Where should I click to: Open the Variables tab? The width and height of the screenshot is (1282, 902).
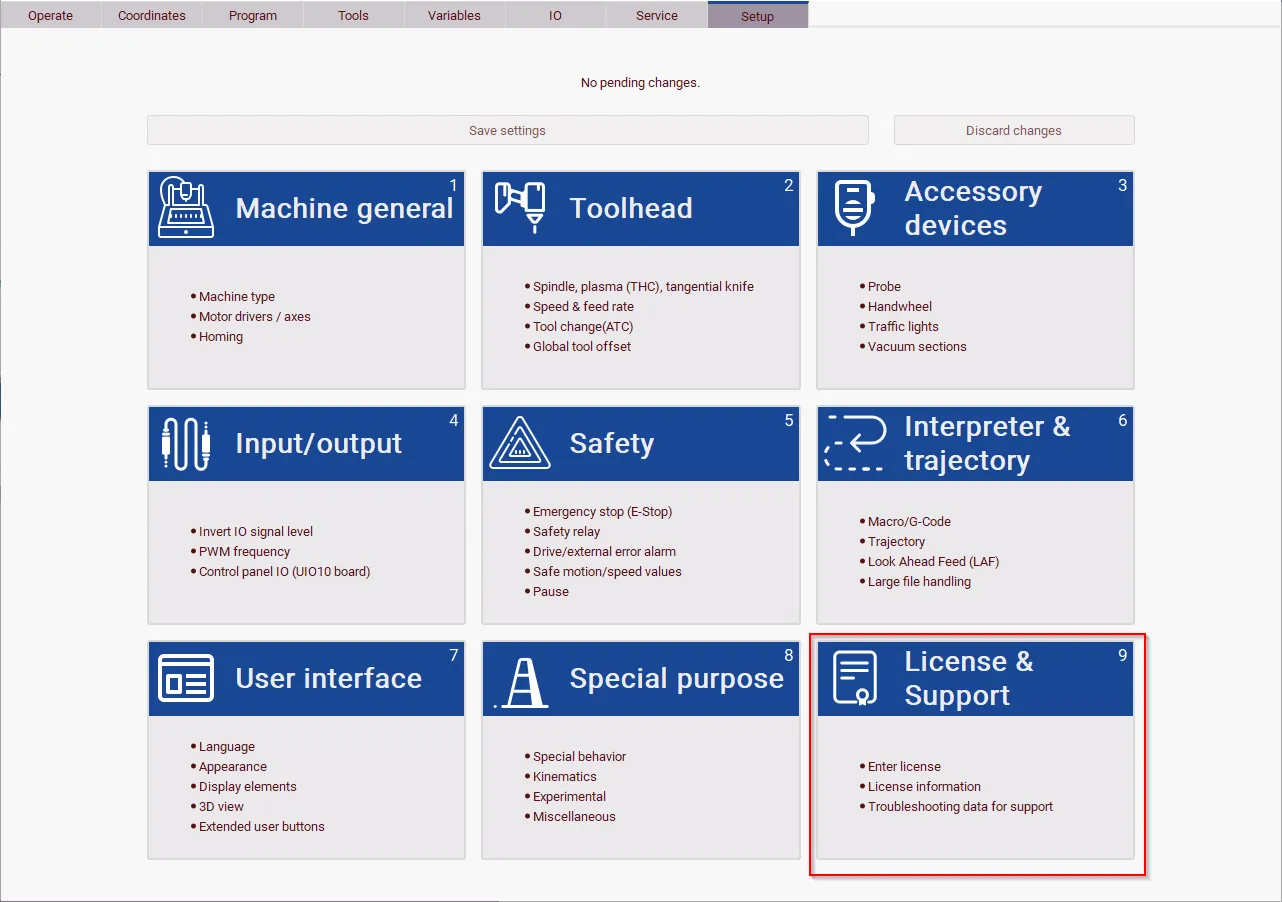455,15
